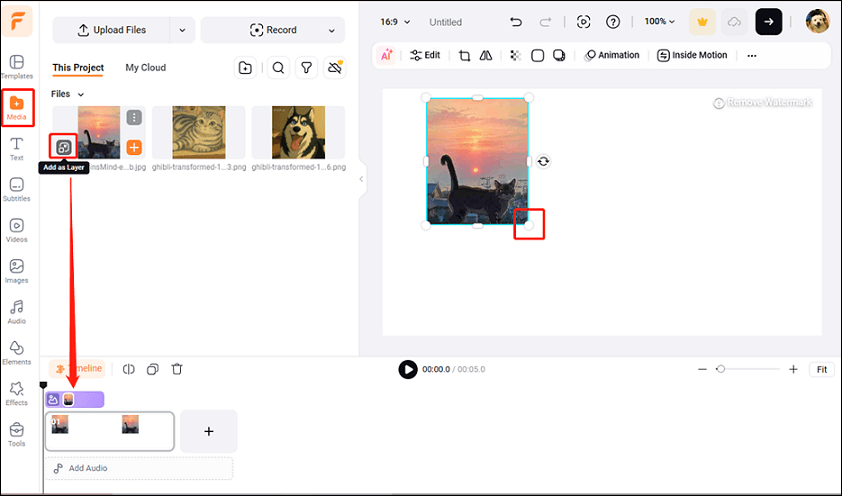
Task: Click Add as Layer icon on cat thumbnail
Action: click(63, 147)
